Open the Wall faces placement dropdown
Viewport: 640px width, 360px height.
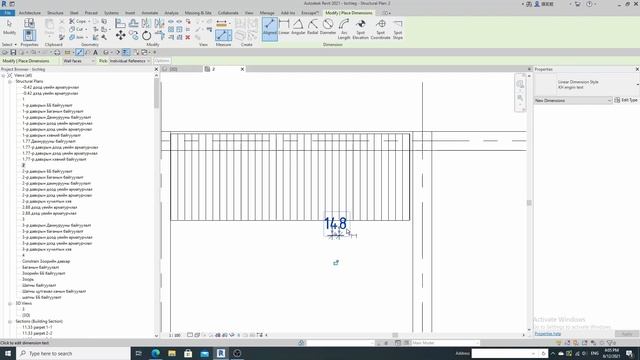click(x=78, y=61)
